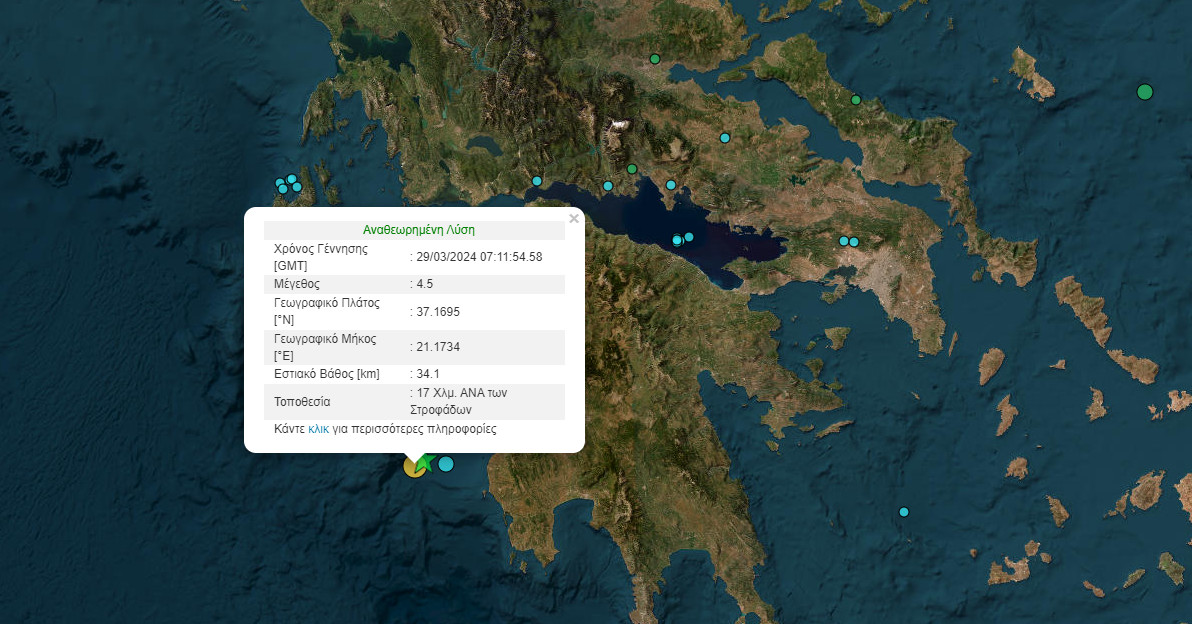Click the right cyan marker inside the Gulf of Corinth
This screenshot has height=624, width=1192.
click(689, 237)
